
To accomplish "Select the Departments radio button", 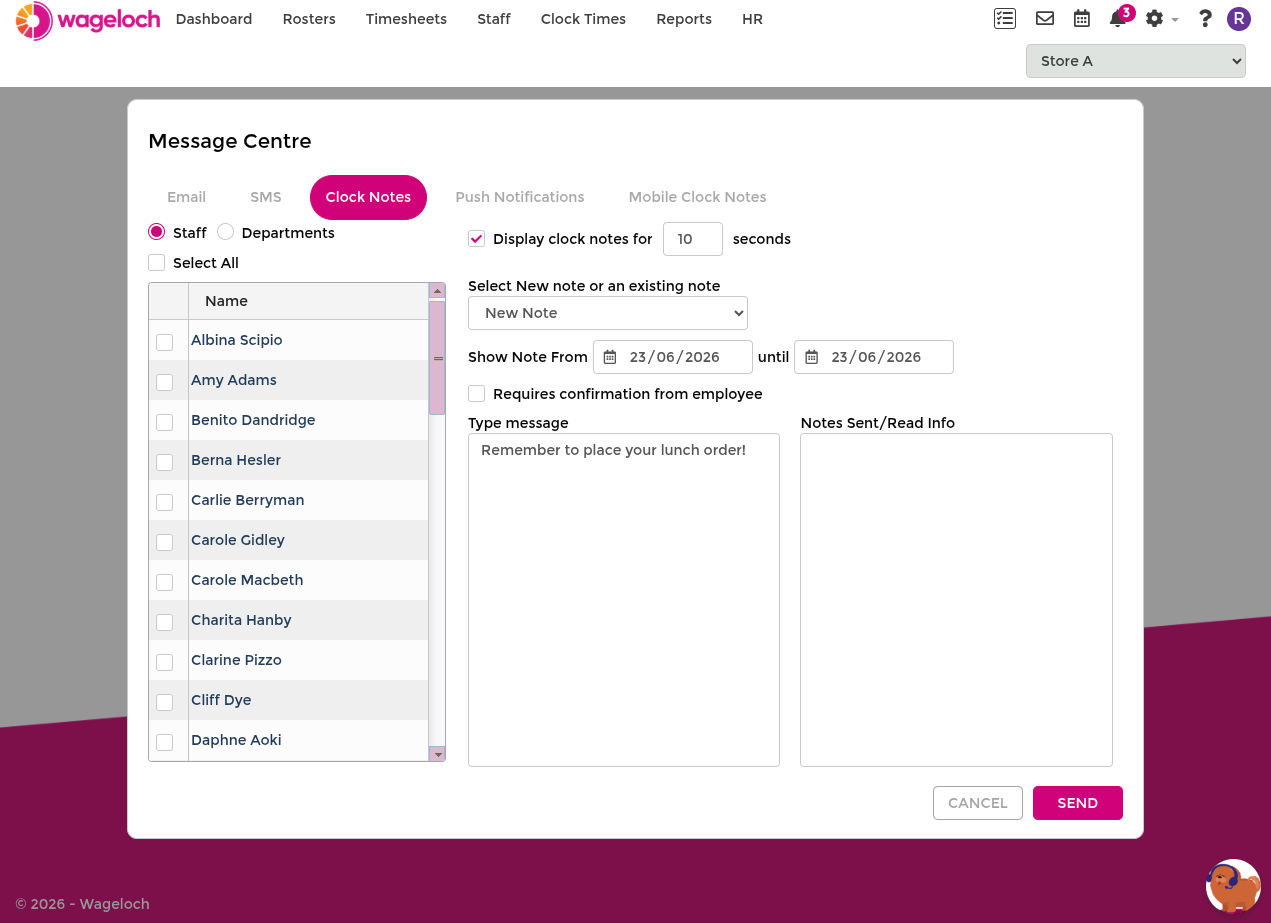I will click(x=225, y=232).
